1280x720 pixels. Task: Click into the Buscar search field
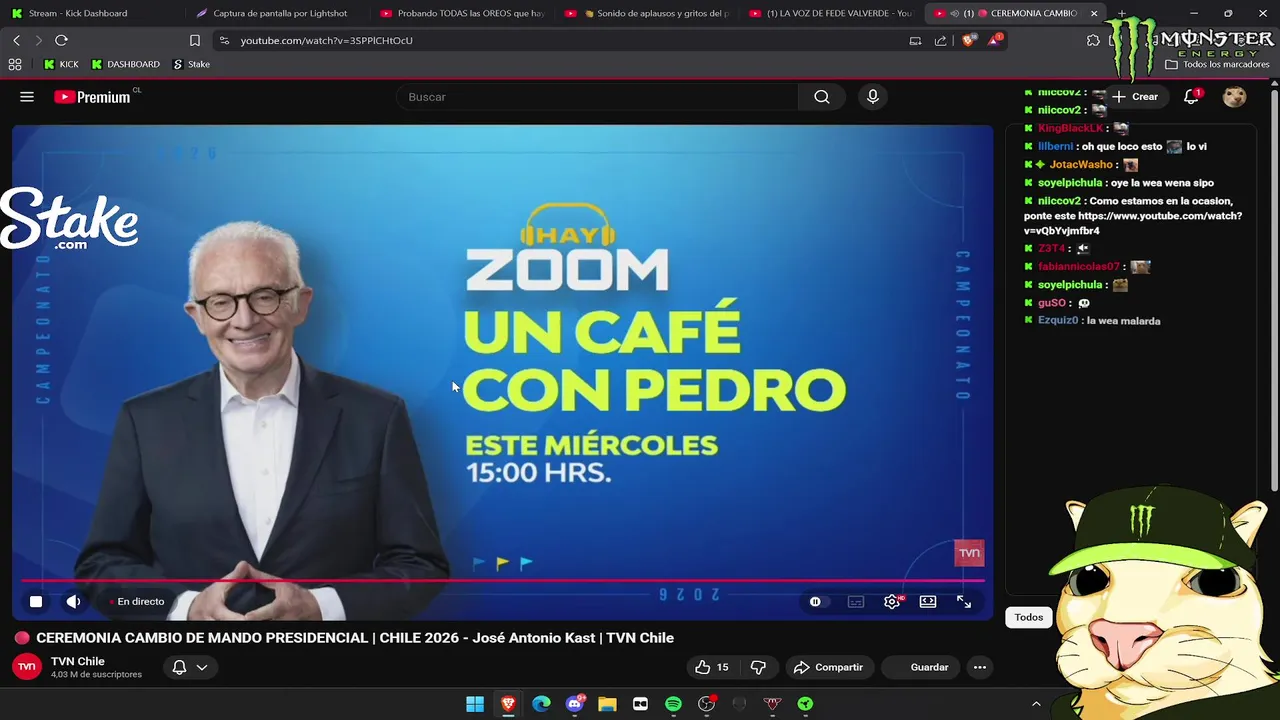[598, 97]
